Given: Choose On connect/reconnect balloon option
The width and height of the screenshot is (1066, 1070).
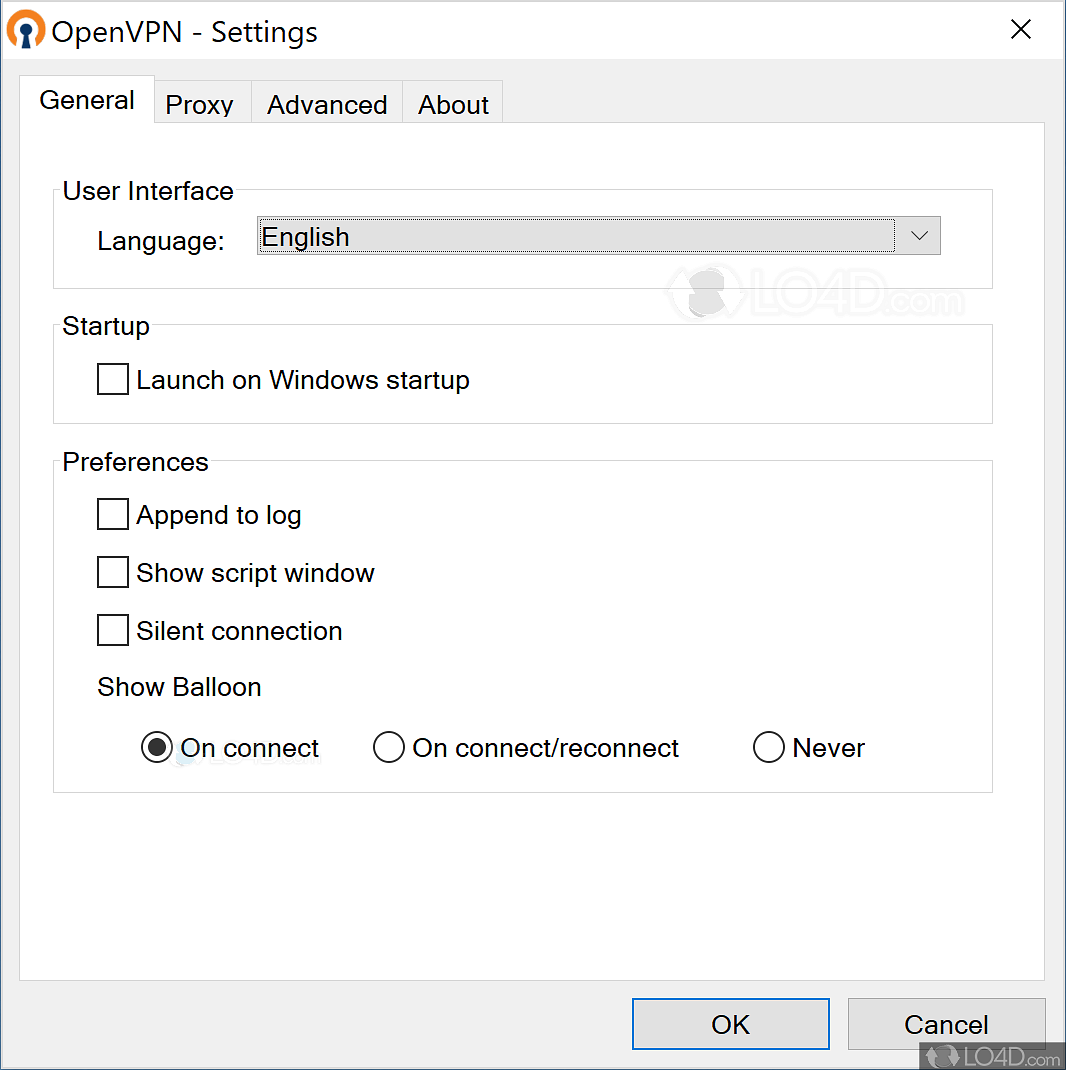Looking at the screenshot, I should 389,748.
